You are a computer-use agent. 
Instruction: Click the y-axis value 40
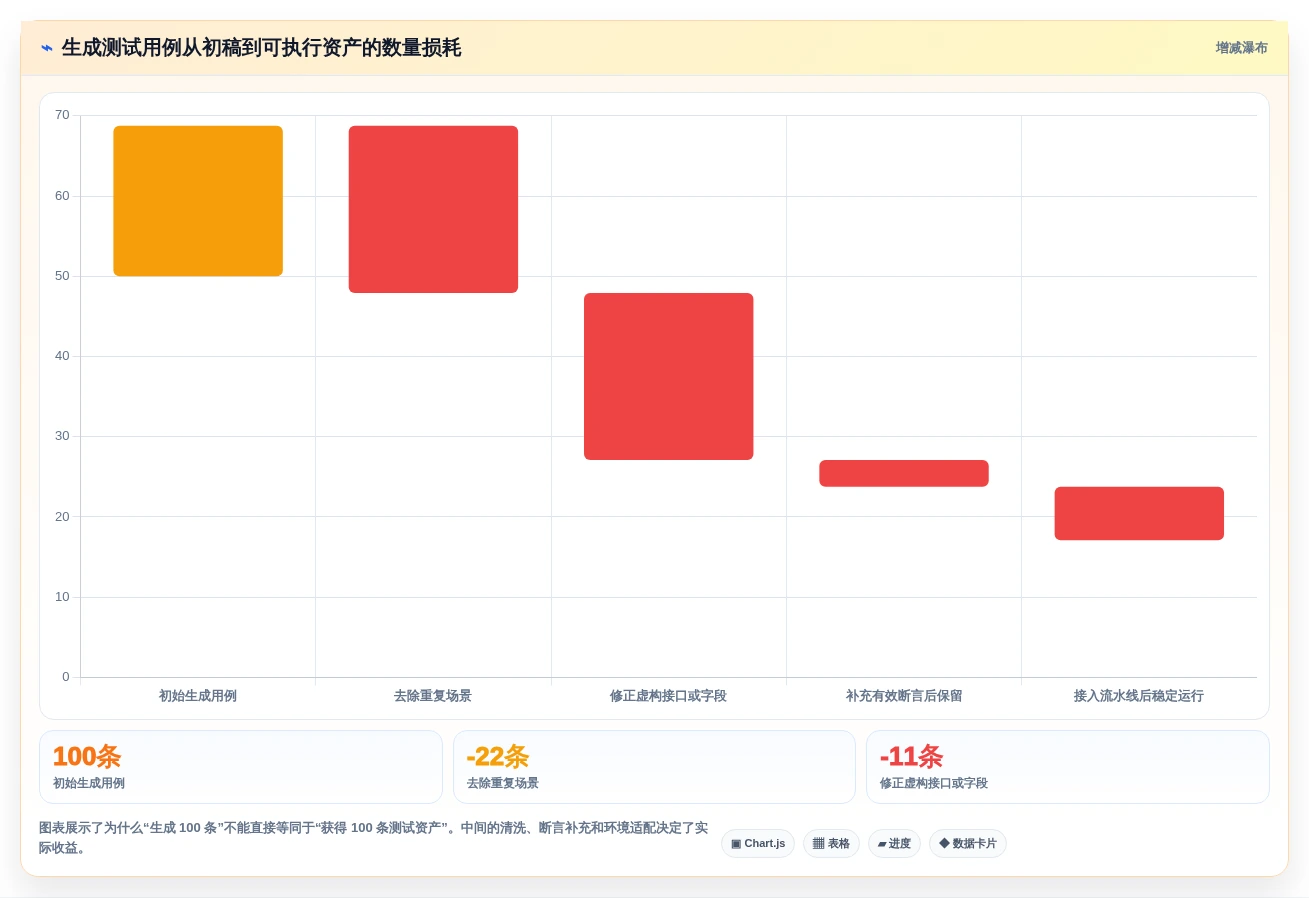pos(62,356)
